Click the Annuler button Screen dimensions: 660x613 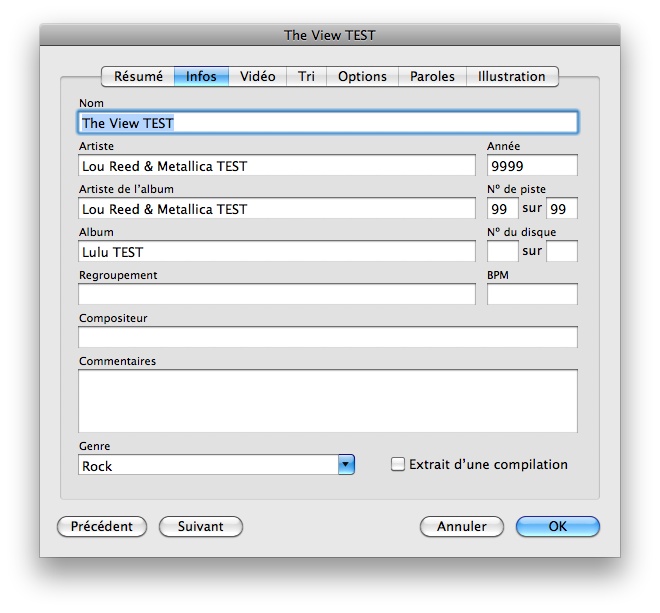[x=462, y=527]
